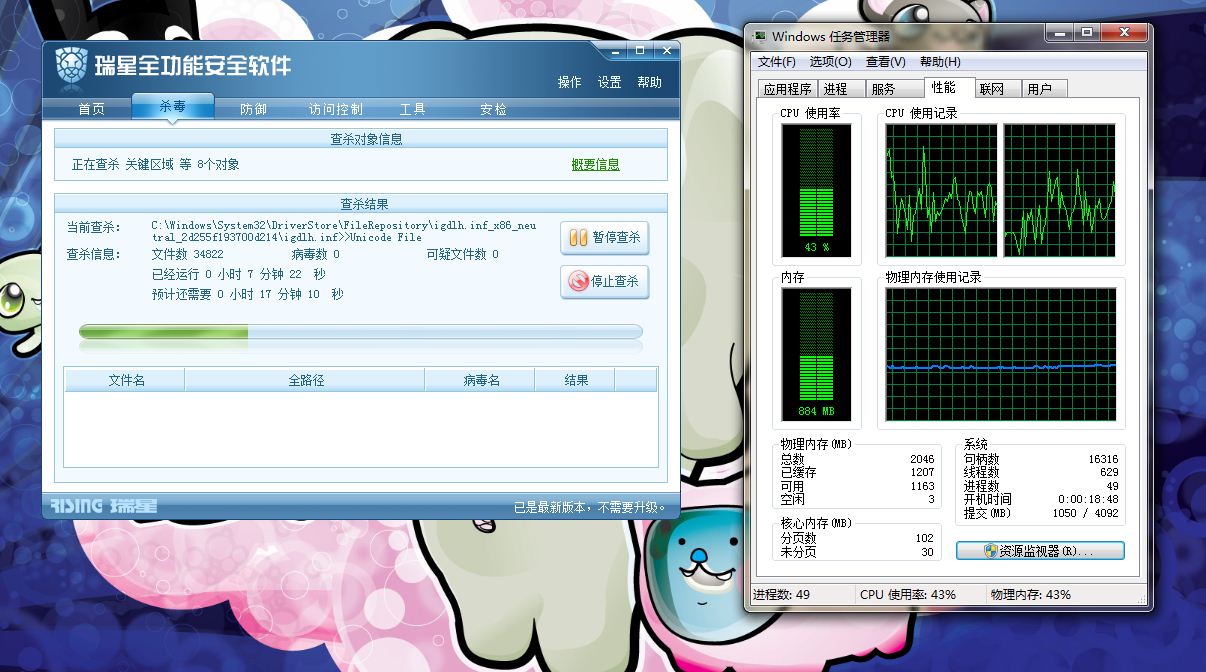Click the 结果 column header
Screen dimensions: 1206x672
[x=575, y=380]
